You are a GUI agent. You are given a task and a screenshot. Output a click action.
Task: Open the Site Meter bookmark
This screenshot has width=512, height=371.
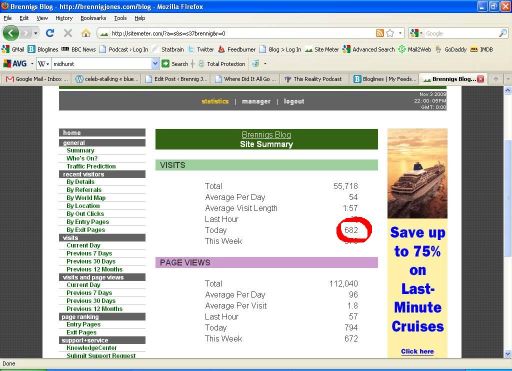(x=322, y=49)
